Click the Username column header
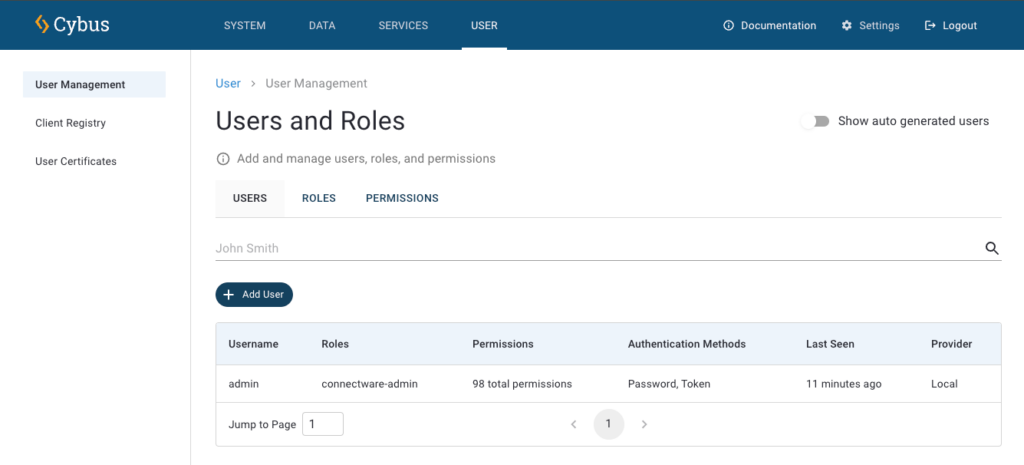The width and height of the screenshot is (1024, 465). (253, 344)
